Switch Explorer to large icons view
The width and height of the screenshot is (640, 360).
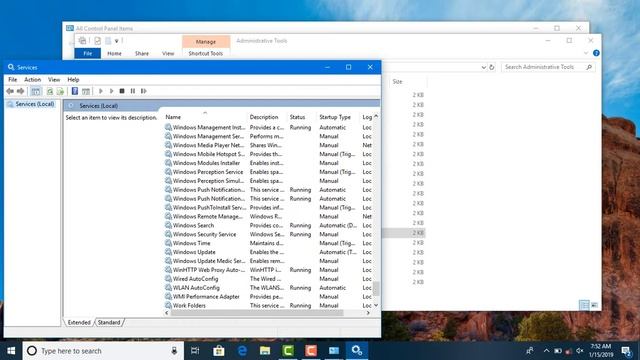(x=594, y=305)
